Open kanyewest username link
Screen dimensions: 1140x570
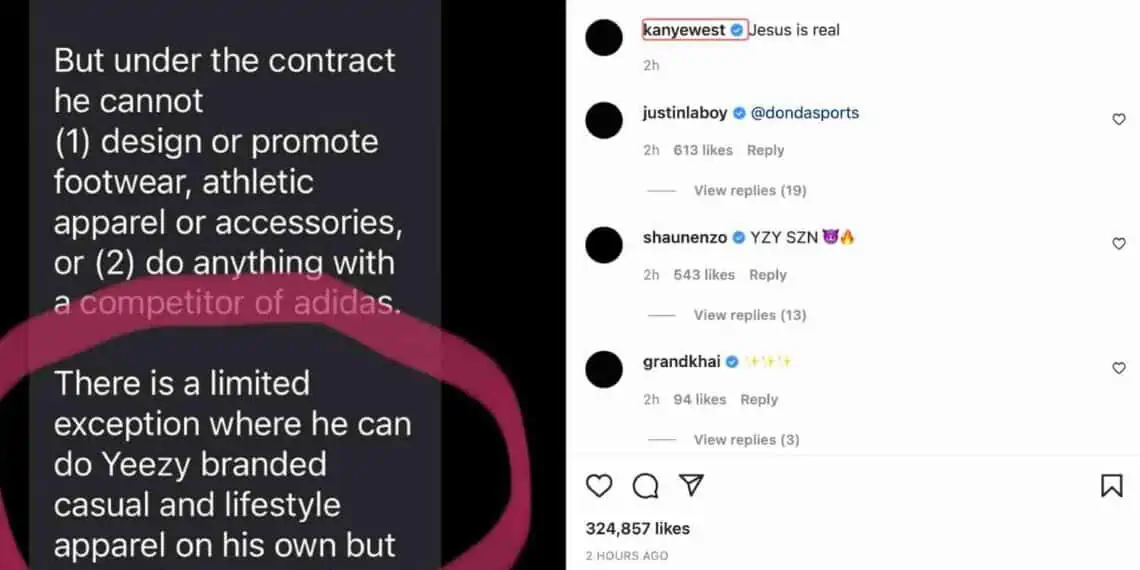(684, 30)
